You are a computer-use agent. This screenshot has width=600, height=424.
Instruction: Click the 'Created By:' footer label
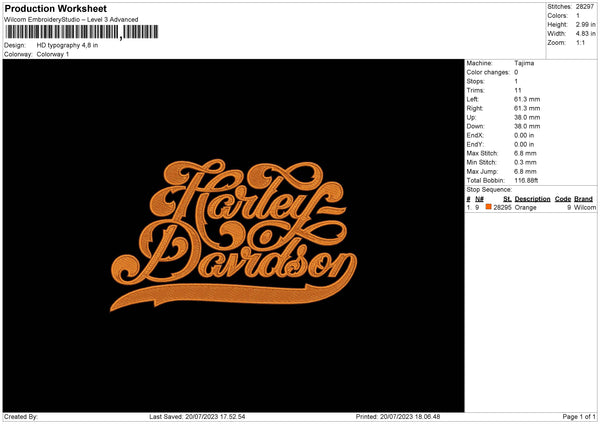(21, 417)
